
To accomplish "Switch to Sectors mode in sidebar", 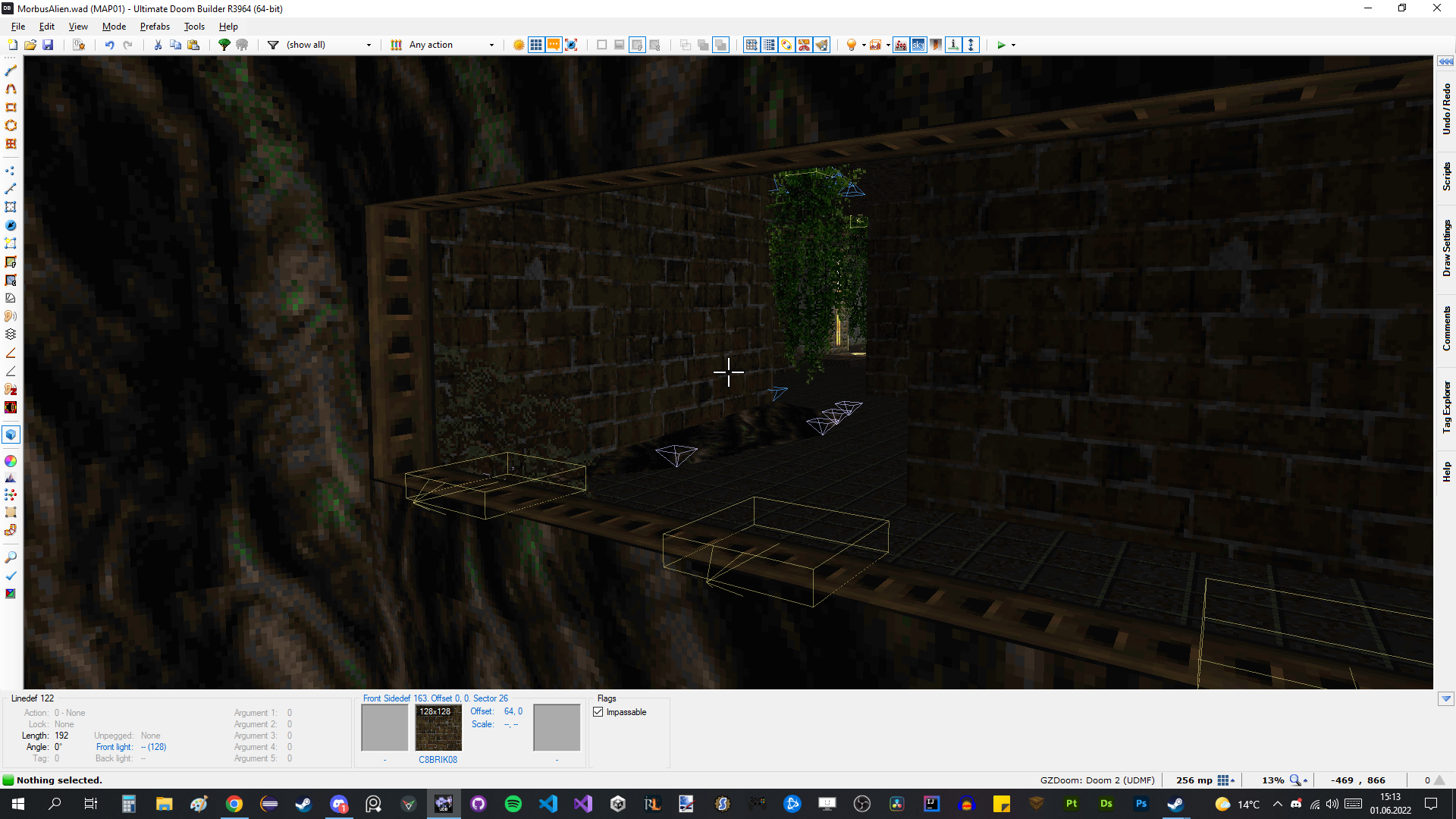I will tap(11, 207).
